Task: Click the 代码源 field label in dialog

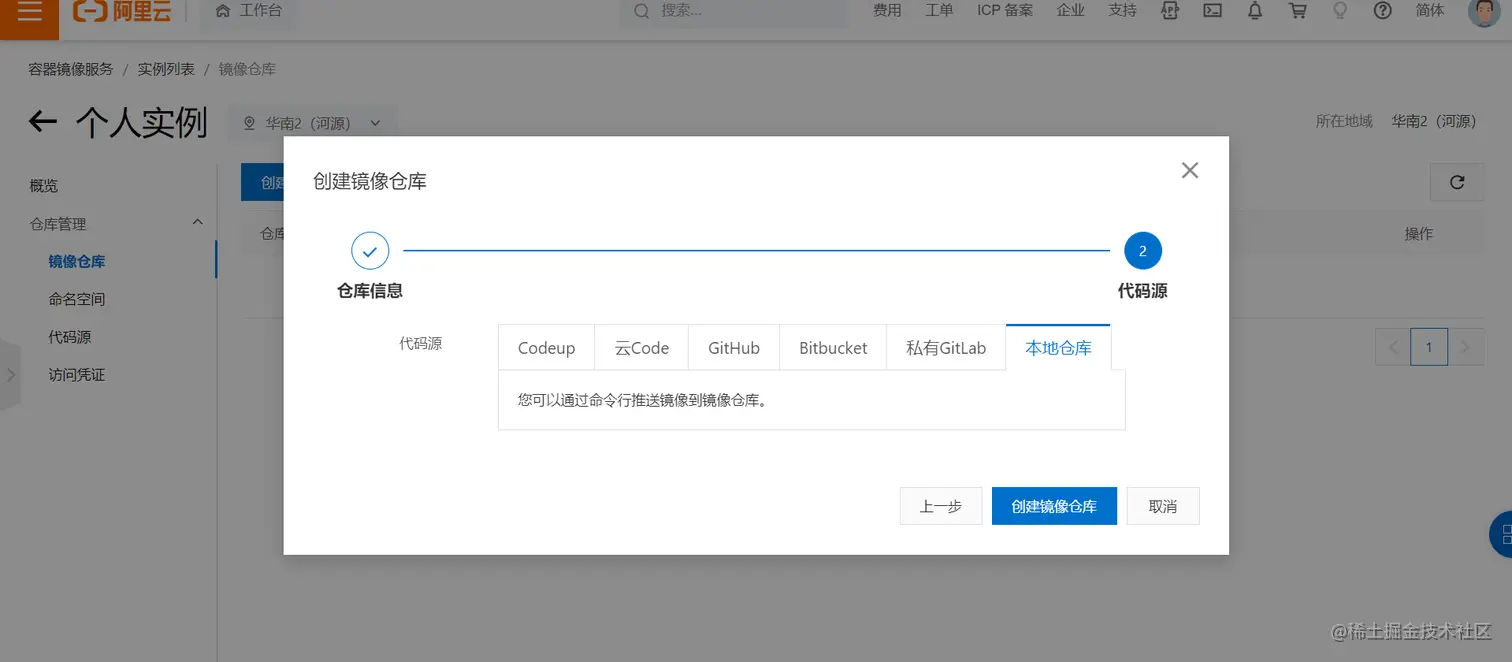Action: (x=420, y=343)
